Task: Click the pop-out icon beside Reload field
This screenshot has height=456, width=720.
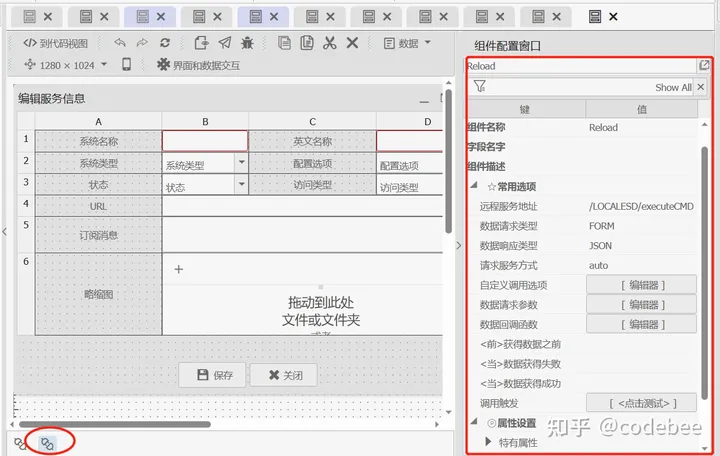Action: (x=703, y=66)
